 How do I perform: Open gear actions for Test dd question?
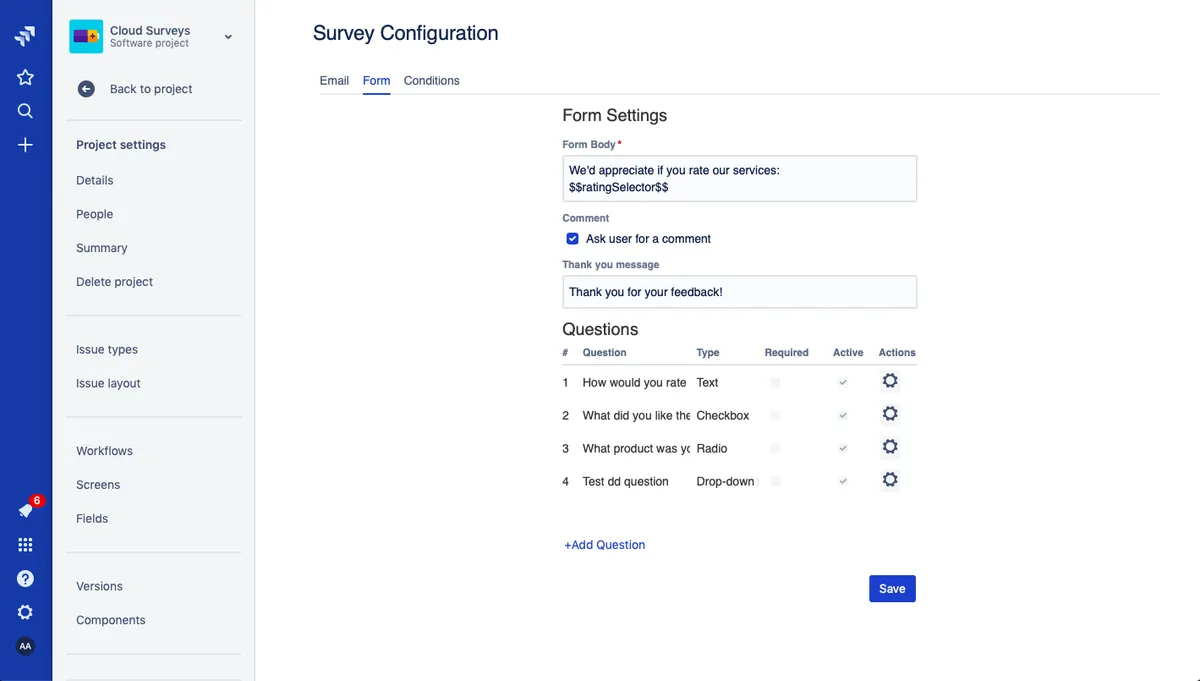click(890, 480)
